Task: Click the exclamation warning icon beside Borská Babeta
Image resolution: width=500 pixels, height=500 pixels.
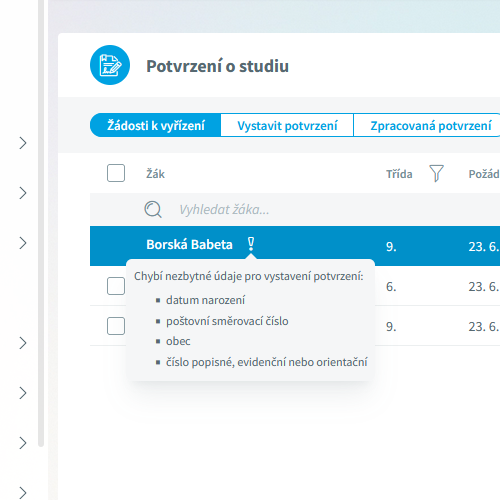Action: (x=251, y=244)
